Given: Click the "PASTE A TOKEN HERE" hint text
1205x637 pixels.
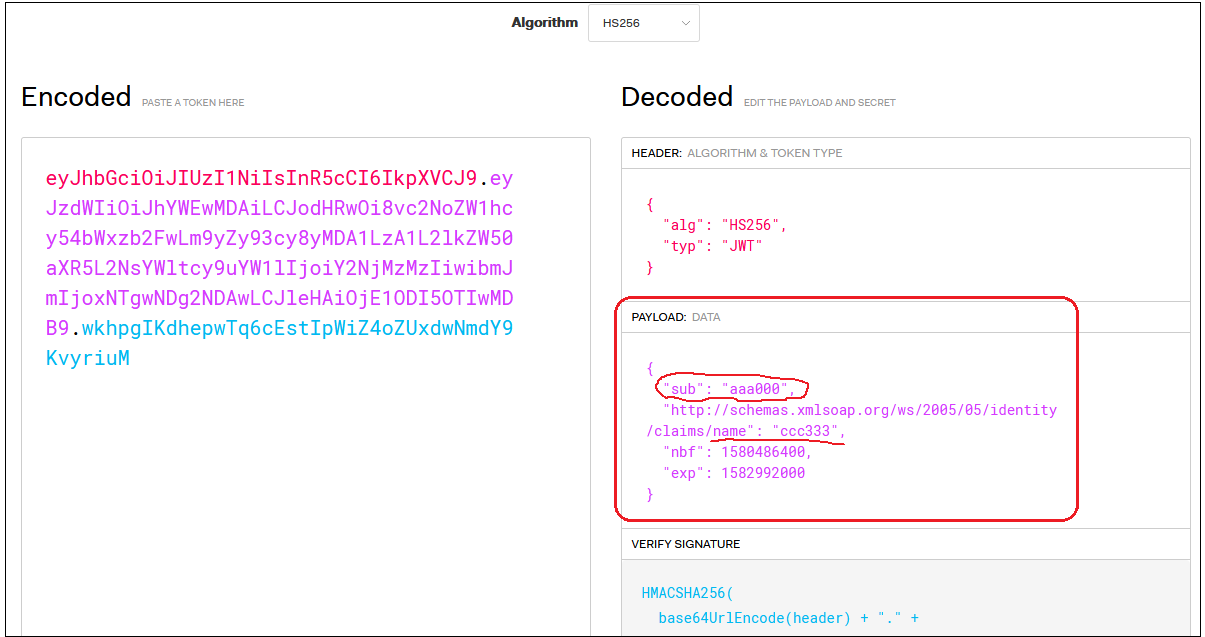Looking at the screenshot, I should [x=193, y=102].
